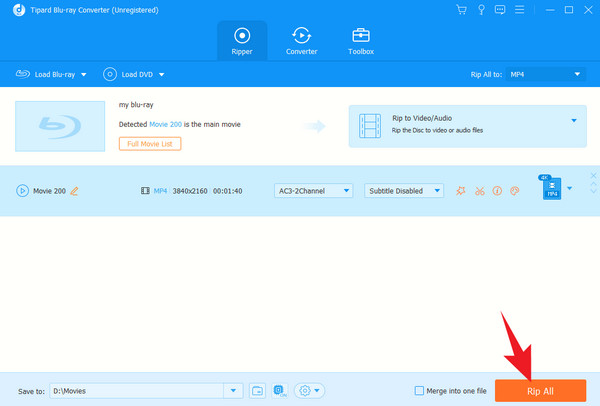The width and height of the screenshot is (600, 406).
Task: Open the media info icon
Action: [x=497, y=191]
